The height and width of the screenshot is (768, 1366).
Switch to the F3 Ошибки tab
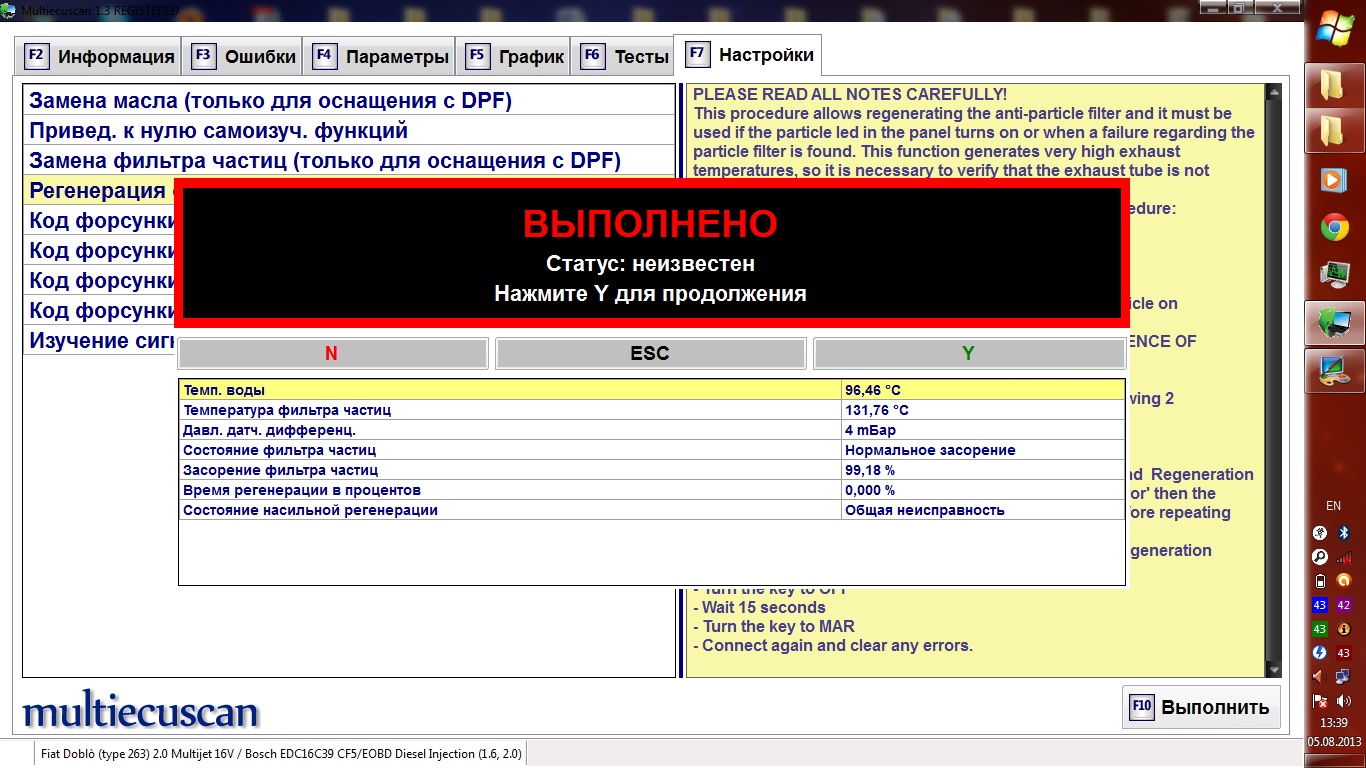[243, 57]
